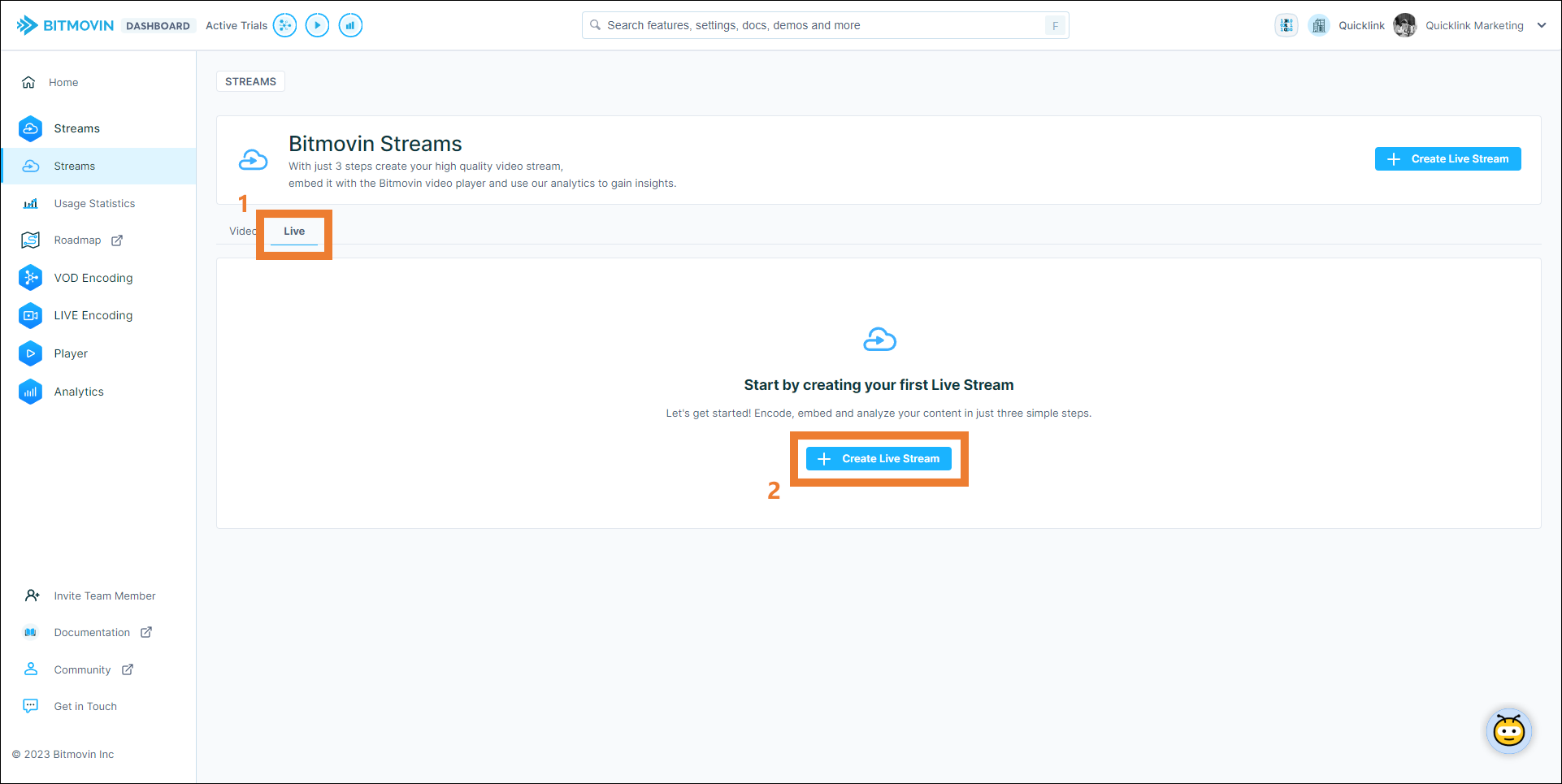Expand the Quicklink Marketing account dropdown arrow
The height and width of the screenshot is (784, 1562).
click(x=1541, y=25)
